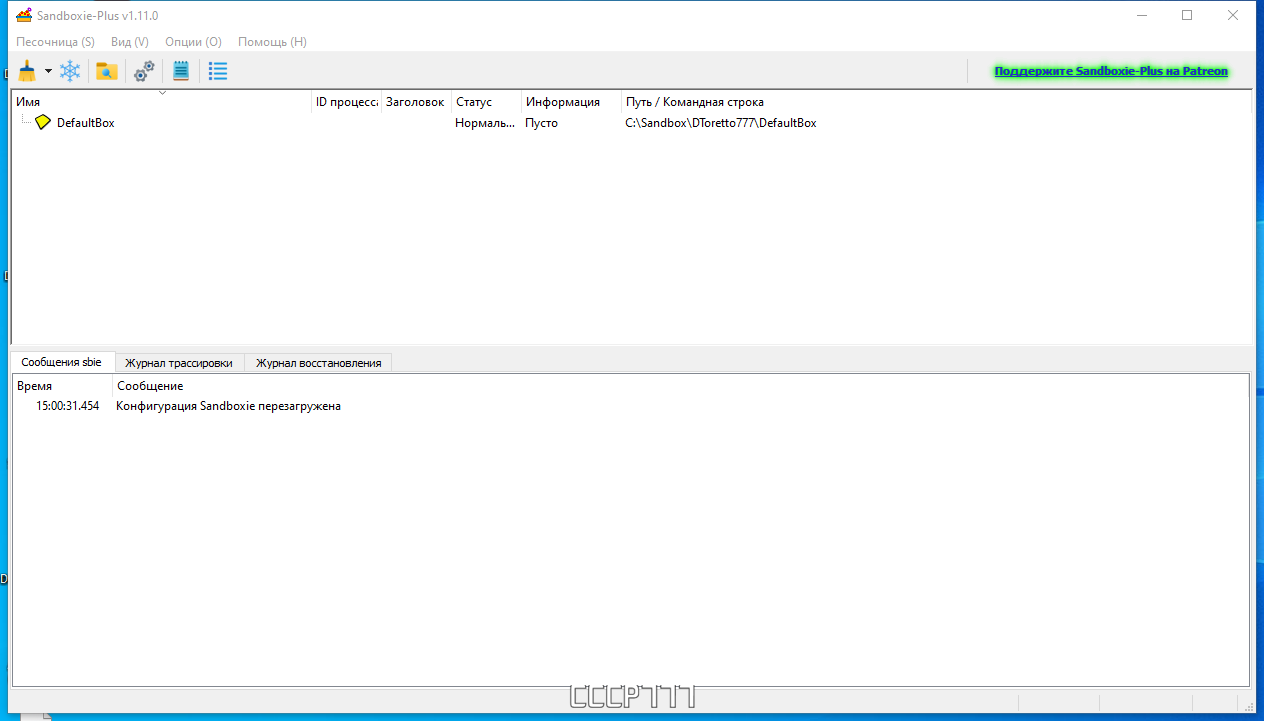
Task: Sort by the Статус column header
Action: 486,102
